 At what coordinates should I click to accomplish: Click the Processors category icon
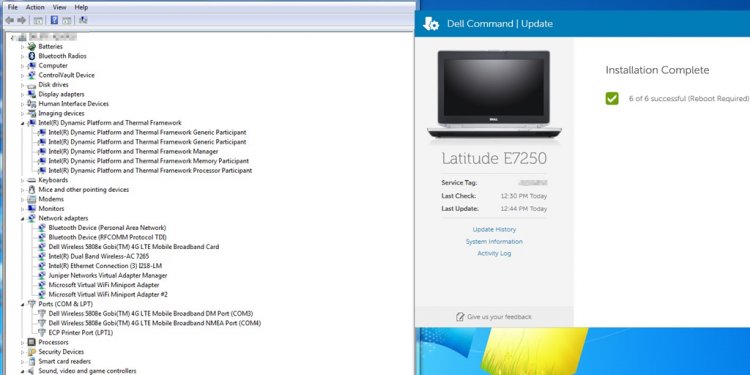click(32, 342)
